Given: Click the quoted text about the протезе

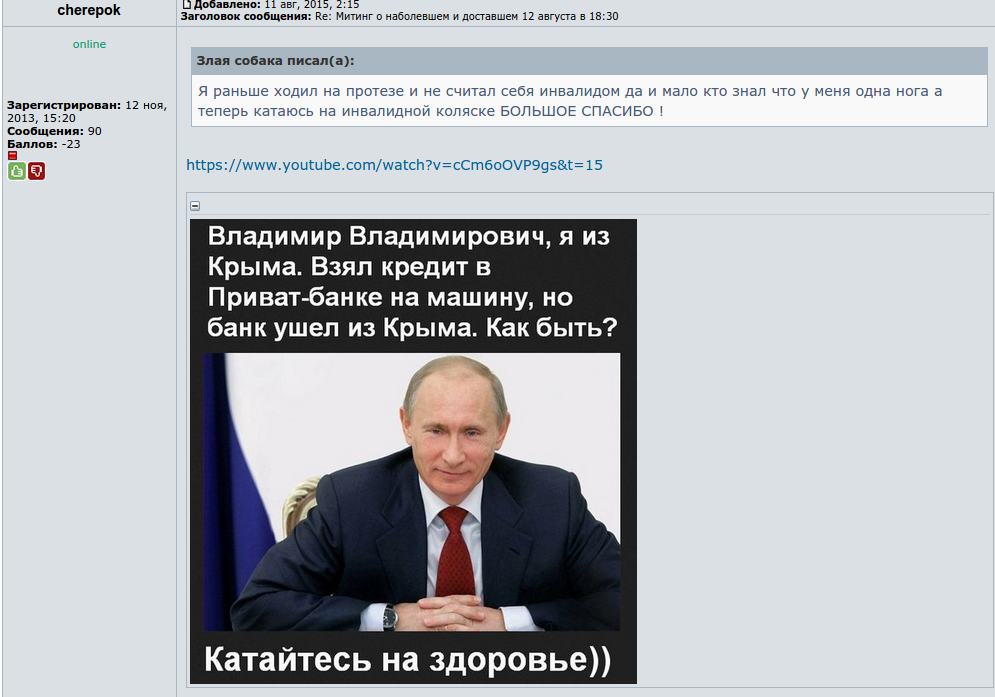Looking at the screenshot, I should 570,101.
